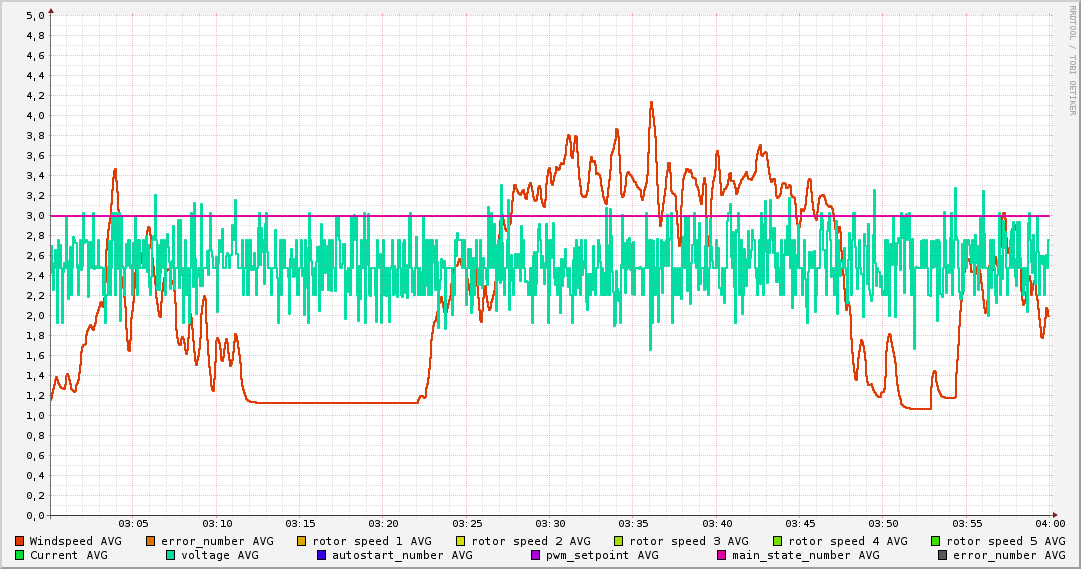Click the dark gray error_number AVG swatch
This screenshot has width=1081, height=569.
[943, 555]
